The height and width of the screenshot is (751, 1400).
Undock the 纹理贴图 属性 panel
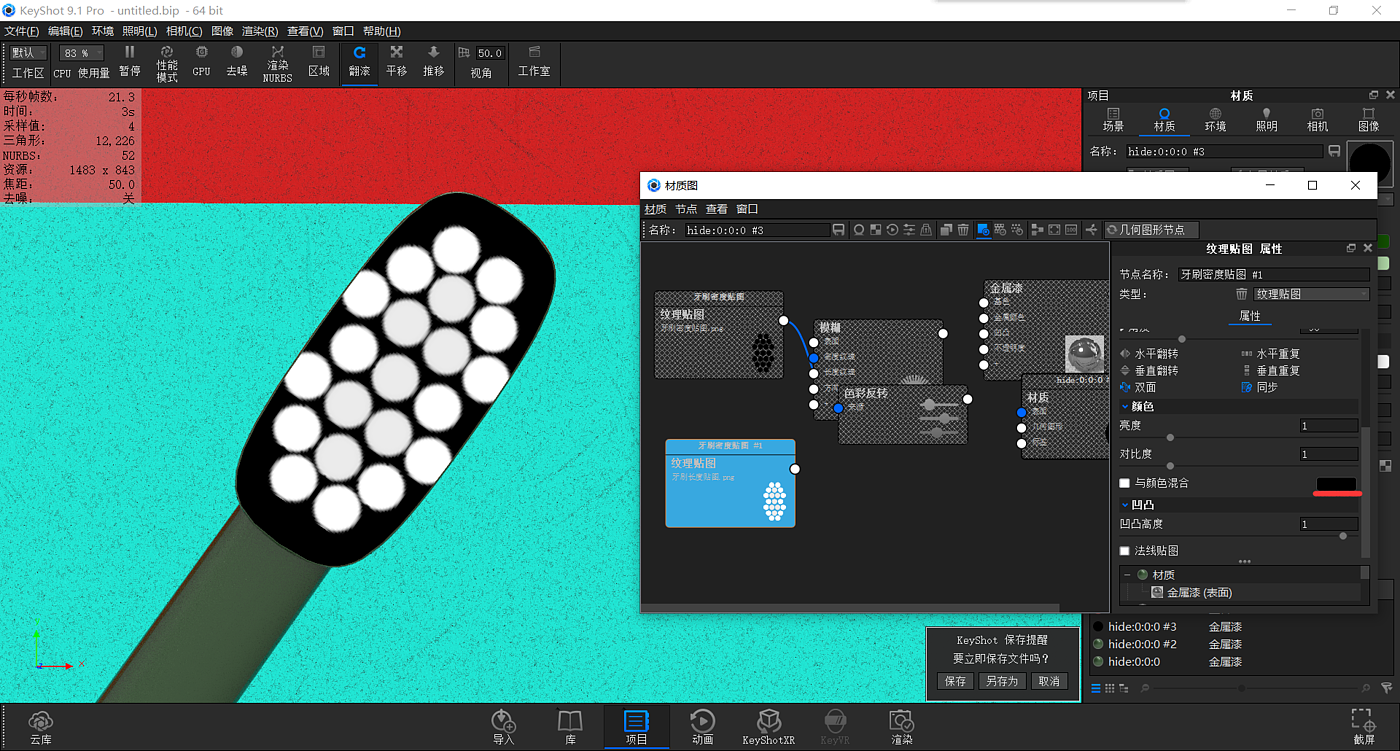point(1351,248)
